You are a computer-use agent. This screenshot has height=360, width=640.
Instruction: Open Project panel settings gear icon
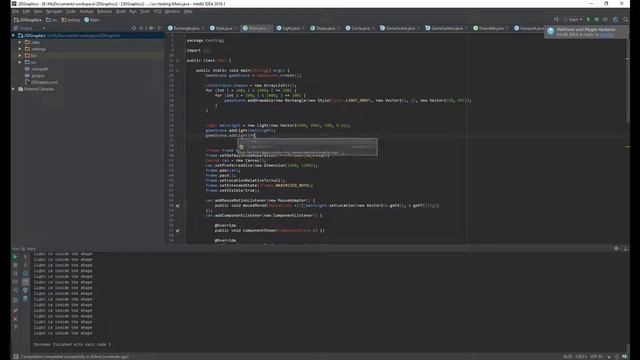[x=151, y=28]
